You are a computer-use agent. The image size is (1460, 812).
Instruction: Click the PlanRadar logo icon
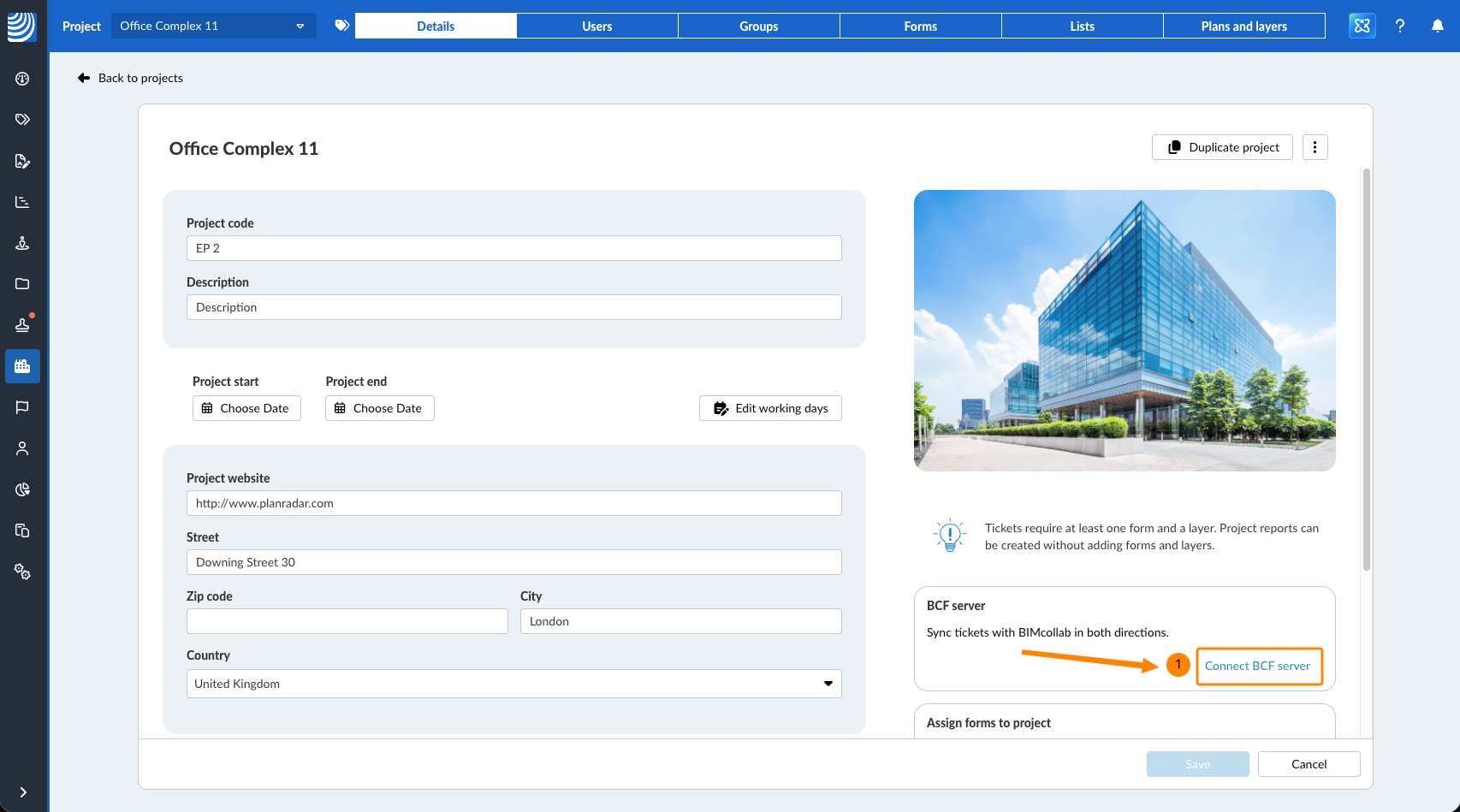(21, 27)
